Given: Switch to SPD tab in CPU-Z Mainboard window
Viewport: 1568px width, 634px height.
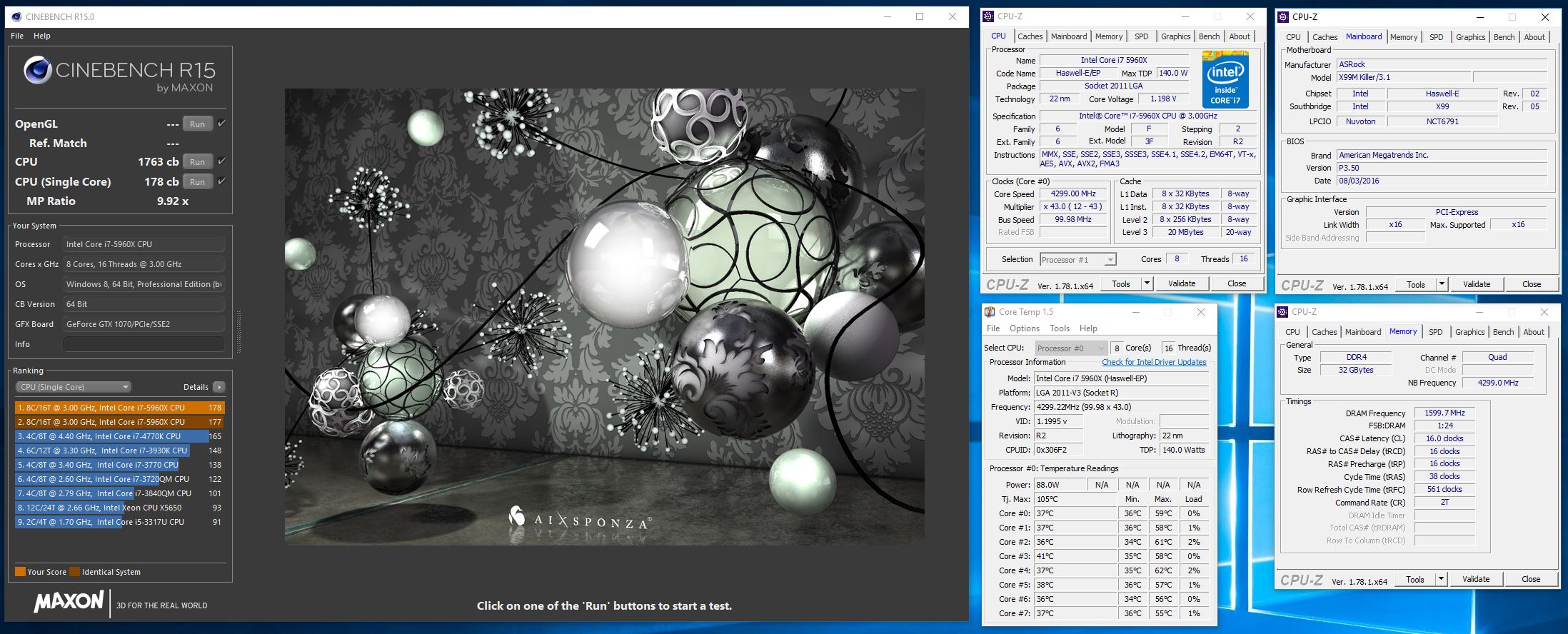Looking at the screenshot, I should pos(1436,37).
